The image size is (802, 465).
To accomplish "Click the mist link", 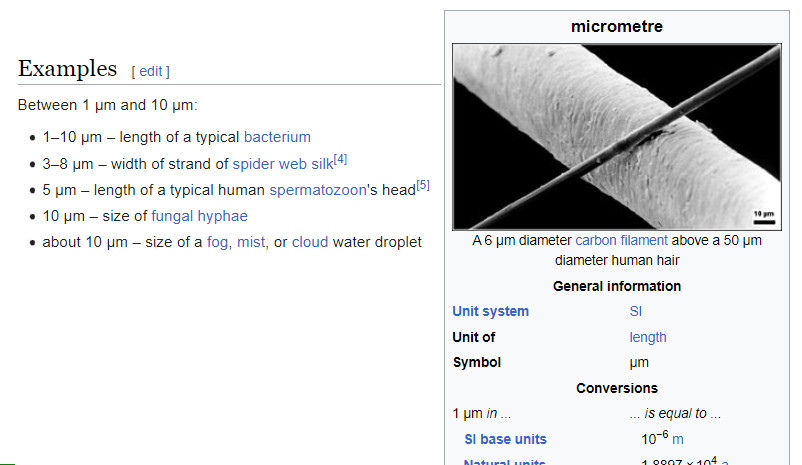I will [250, 242].
